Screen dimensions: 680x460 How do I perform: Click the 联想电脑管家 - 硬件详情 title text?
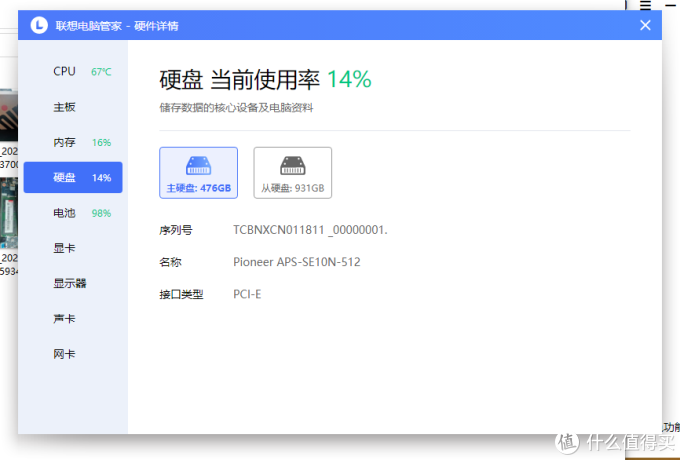[117, 26]
